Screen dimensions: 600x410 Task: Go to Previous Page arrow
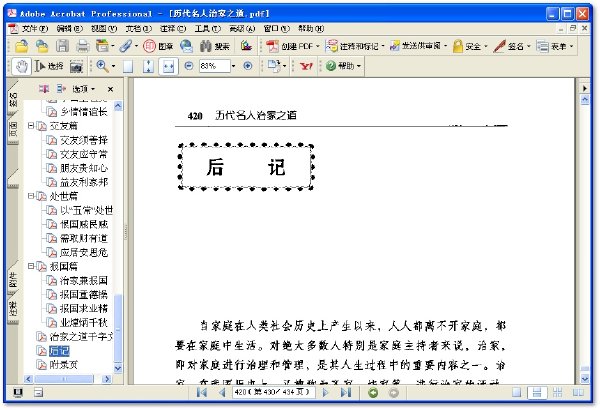[x=222, y=392]
